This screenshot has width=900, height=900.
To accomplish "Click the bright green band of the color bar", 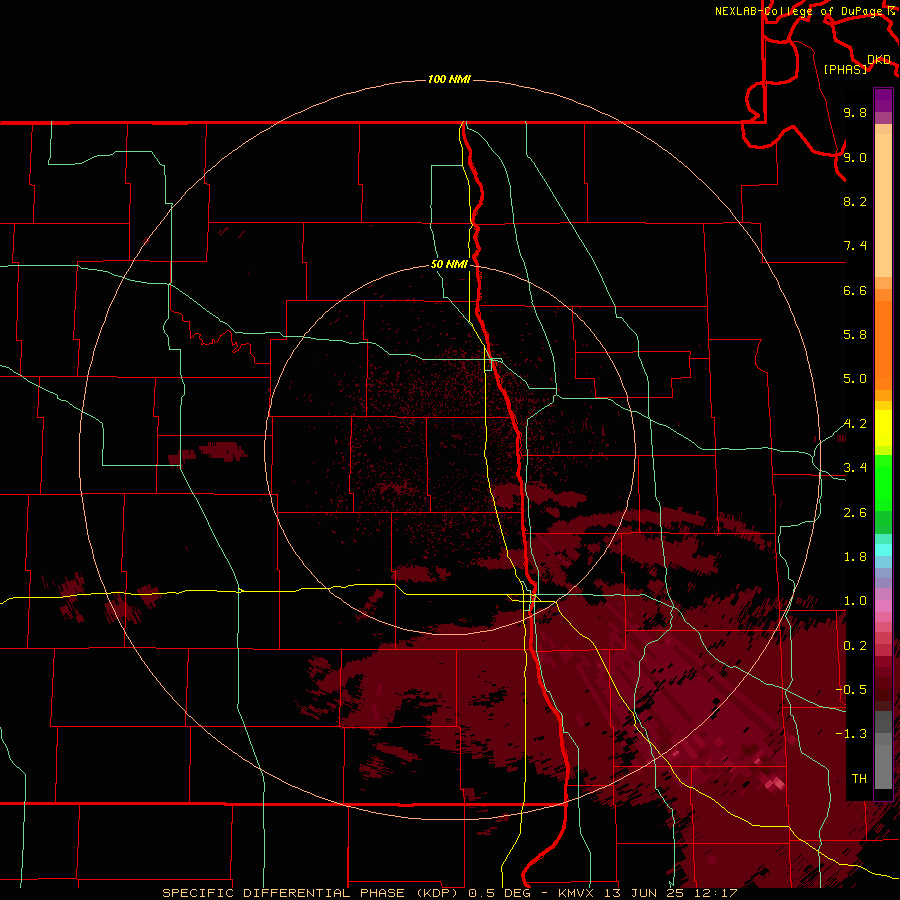I will pyautogui.click(x=883, y=484).
